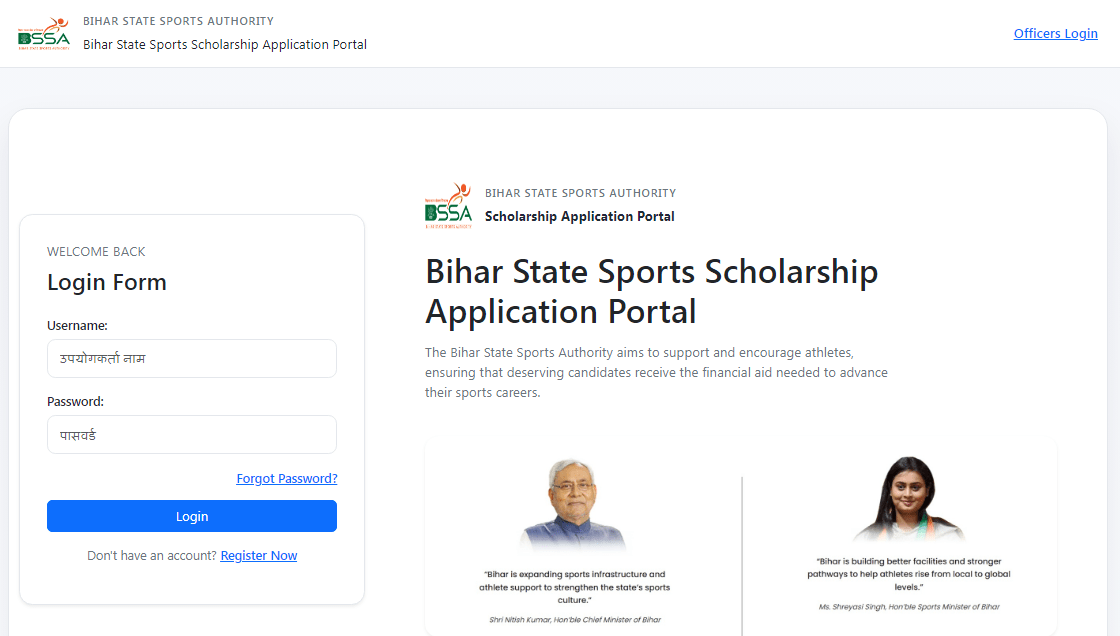This screenshot has height=636, width=1120.
Task: Click the BSSA logo above the portal heading
Action: pyautogui.click(x=449, y=205)
